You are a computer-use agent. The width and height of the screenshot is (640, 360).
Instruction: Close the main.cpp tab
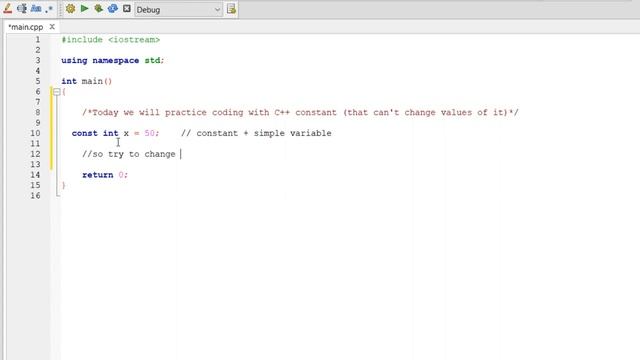(x=52, y=27)
